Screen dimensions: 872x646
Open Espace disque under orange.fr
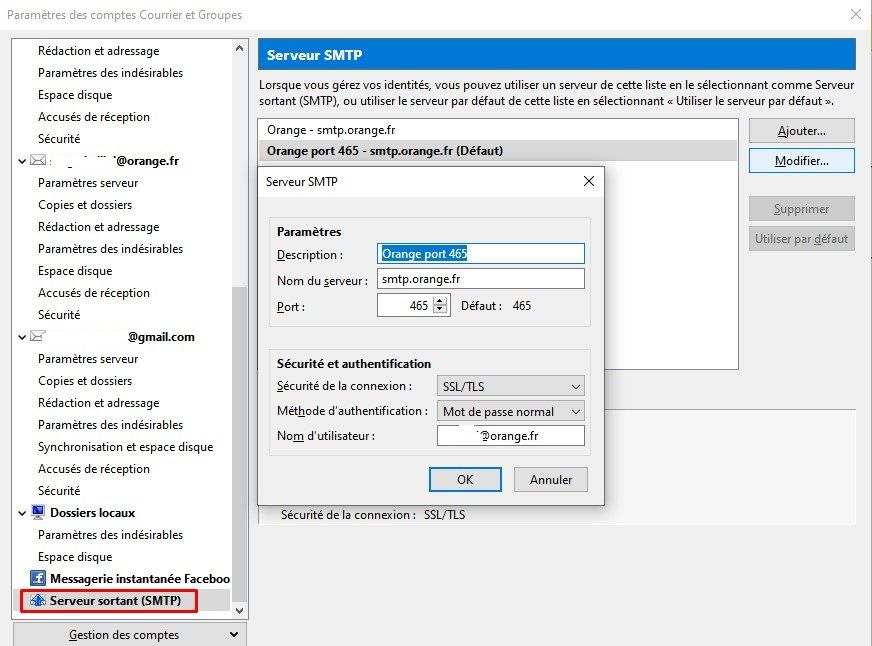point(75,271)
